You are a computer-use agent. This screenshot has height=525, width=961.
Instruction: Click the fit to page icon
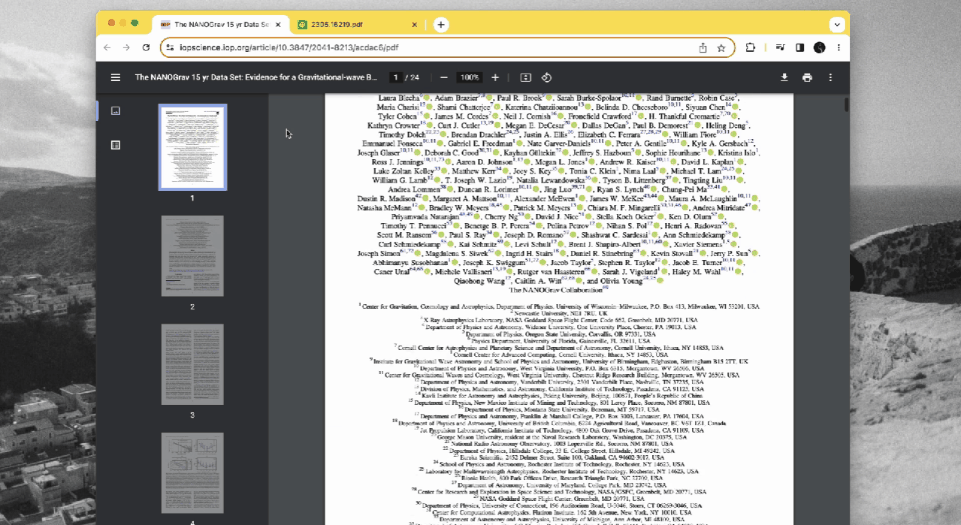tap(525, 77)
